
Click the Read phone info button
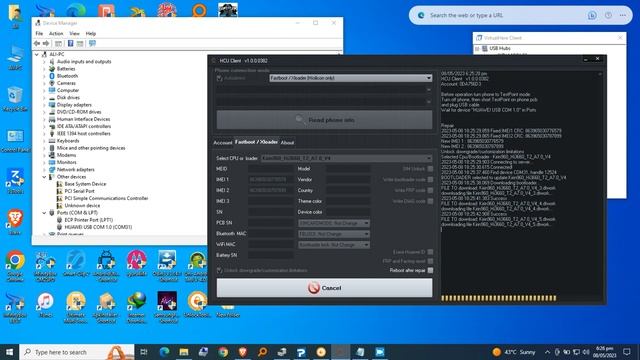click(324, 120)
